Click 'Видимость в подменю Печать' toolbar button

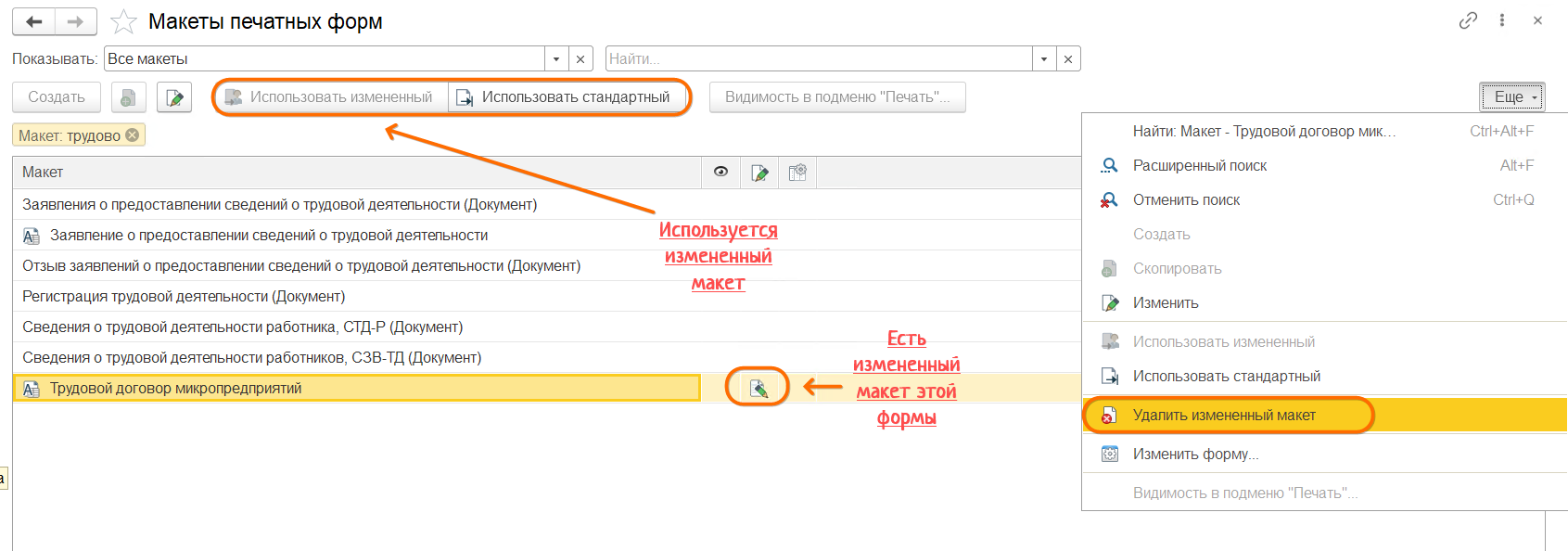[x=837, y=97]
